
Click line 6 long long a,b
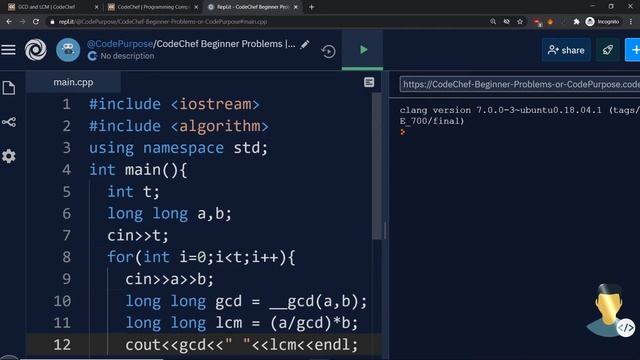[169, 213]
